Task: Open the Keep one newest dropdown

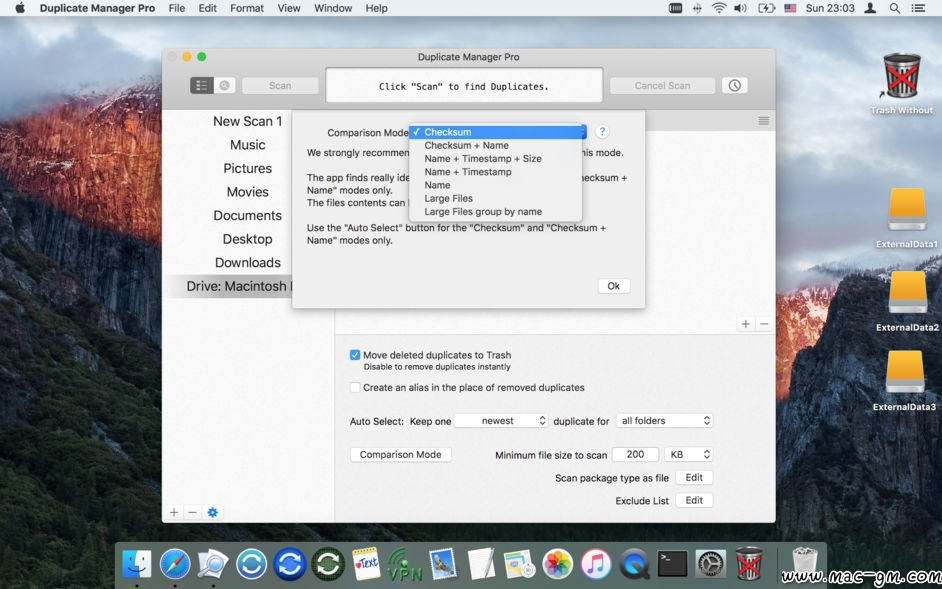Action: (501, 421)
